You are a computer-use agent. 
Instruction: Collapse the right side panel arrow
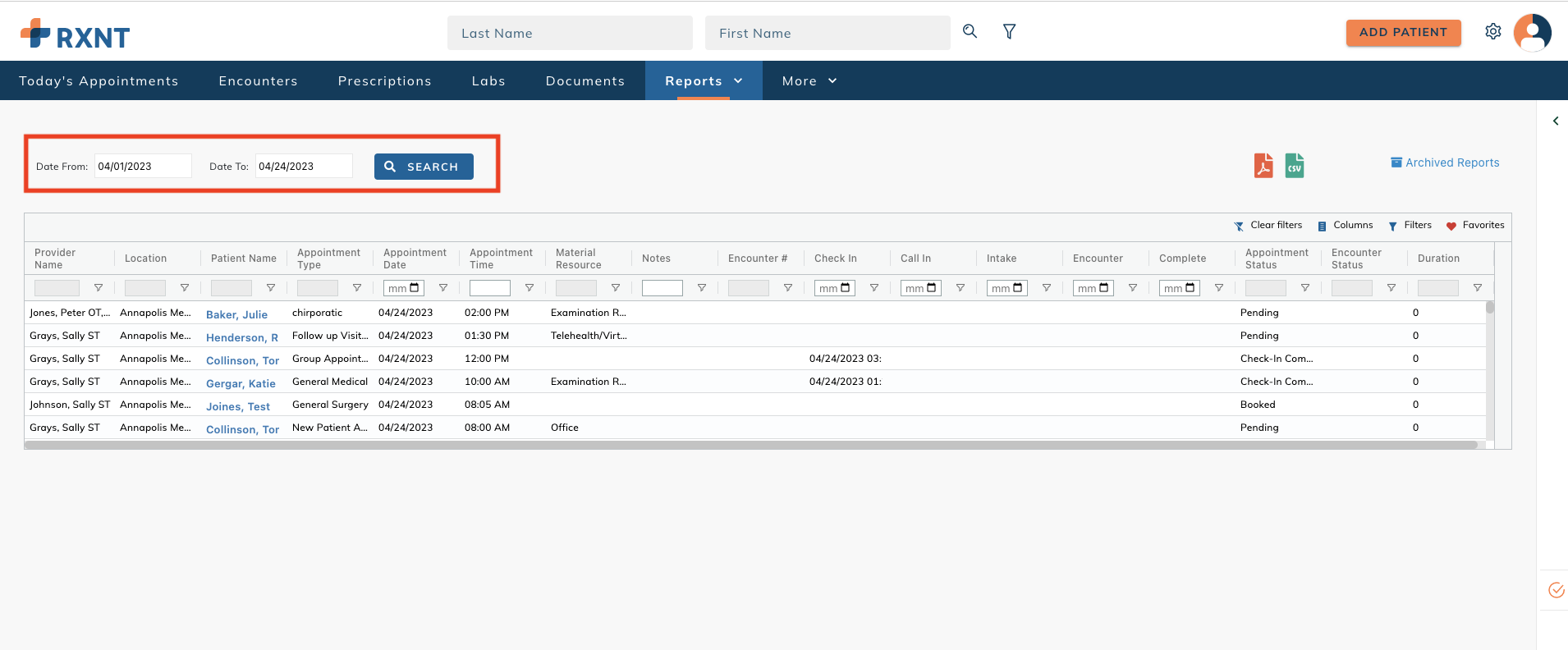click(x=1556, y=121)
